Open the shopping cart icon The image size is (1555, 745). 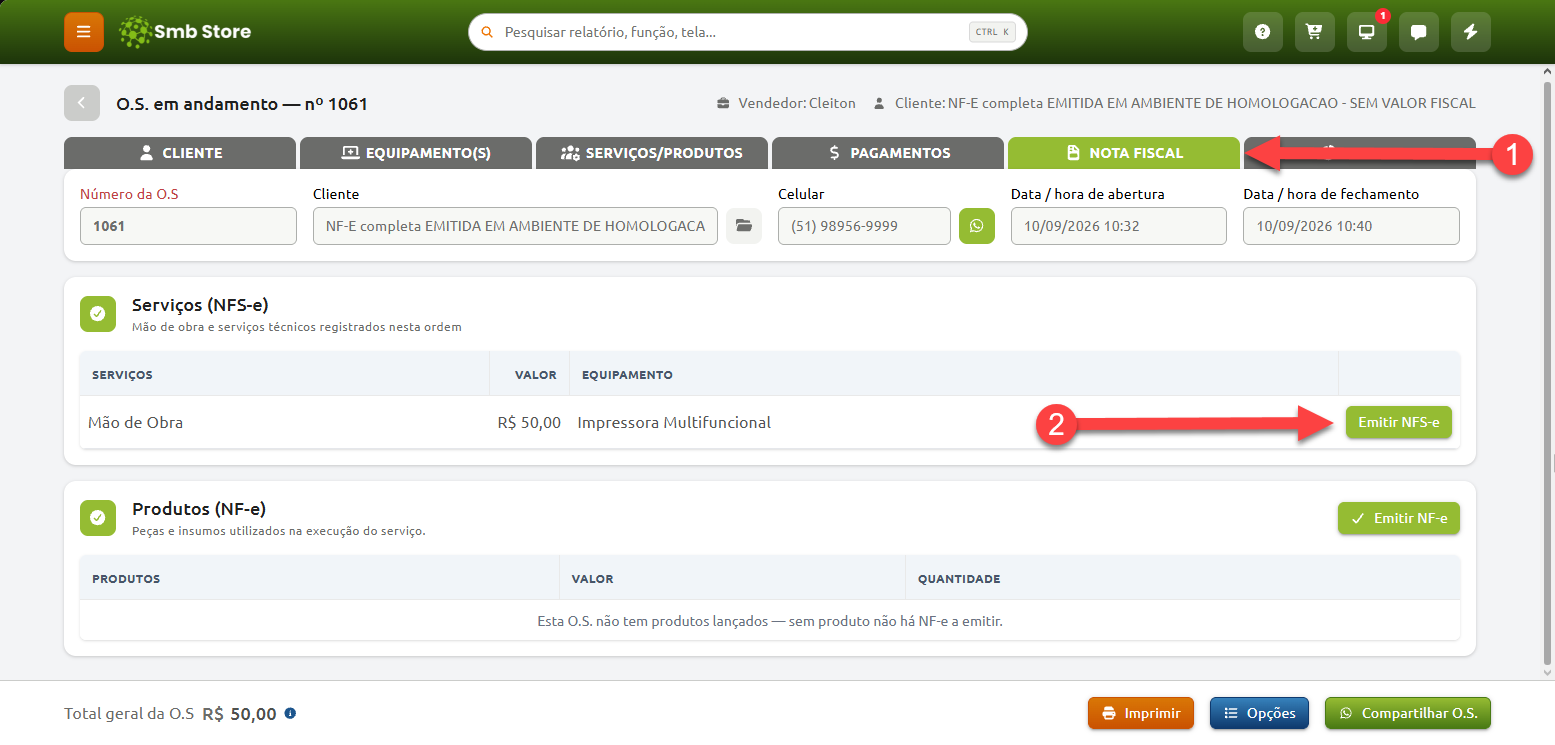(1315, 32)
